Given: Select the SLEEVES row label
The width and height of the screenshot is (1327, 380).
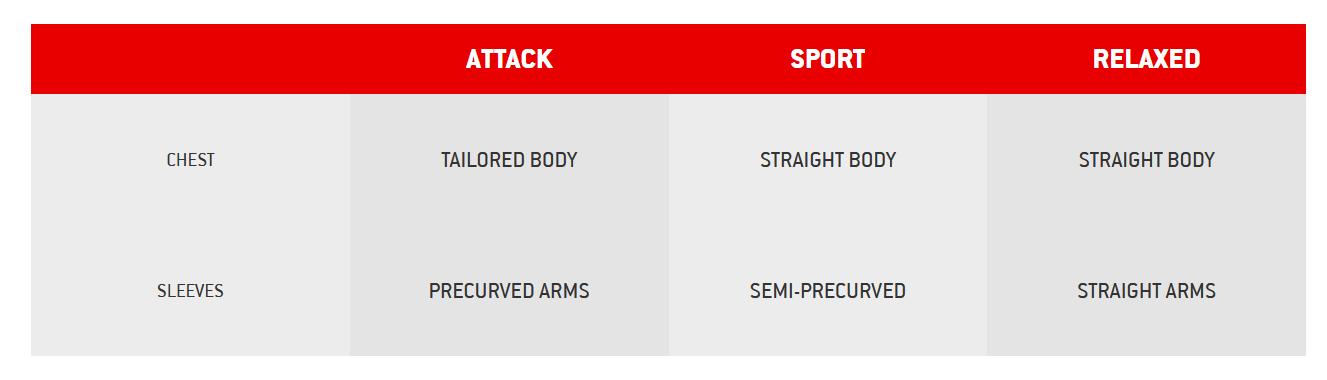Looking at the screenshot, I should coord(190,291).
